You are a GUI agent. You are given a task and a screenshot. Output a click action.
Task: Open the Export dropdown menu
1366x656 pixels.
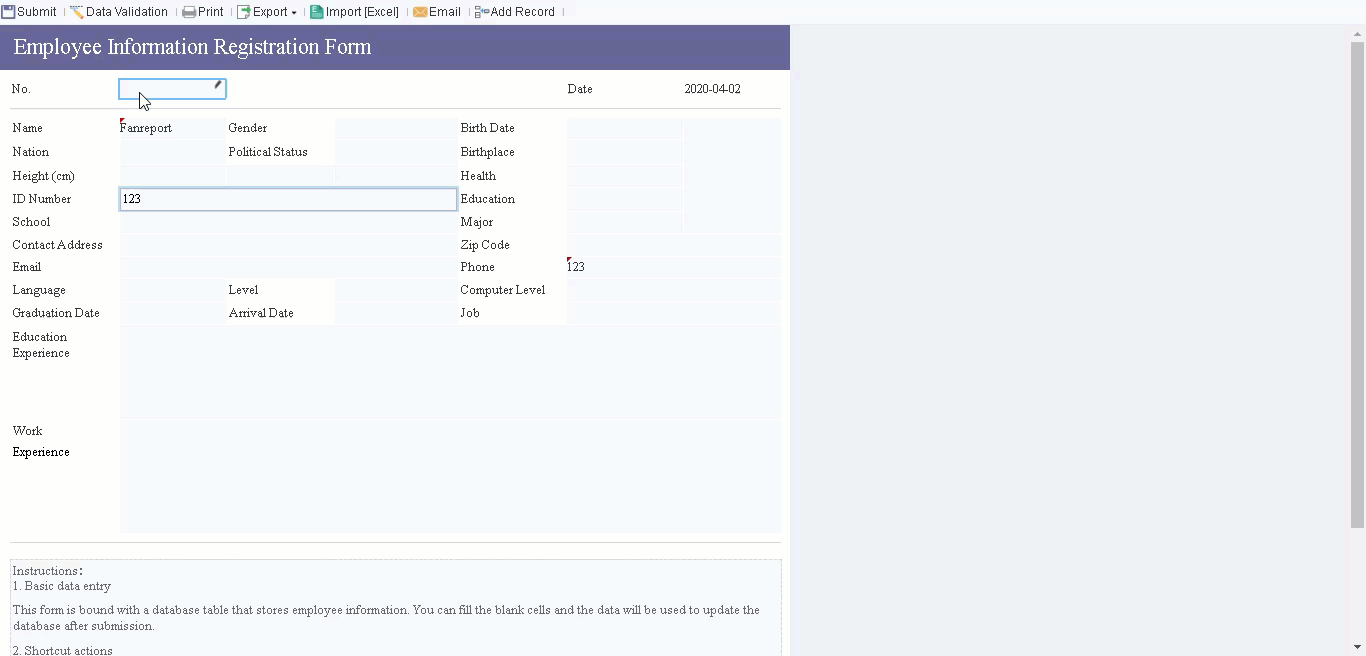267,12
